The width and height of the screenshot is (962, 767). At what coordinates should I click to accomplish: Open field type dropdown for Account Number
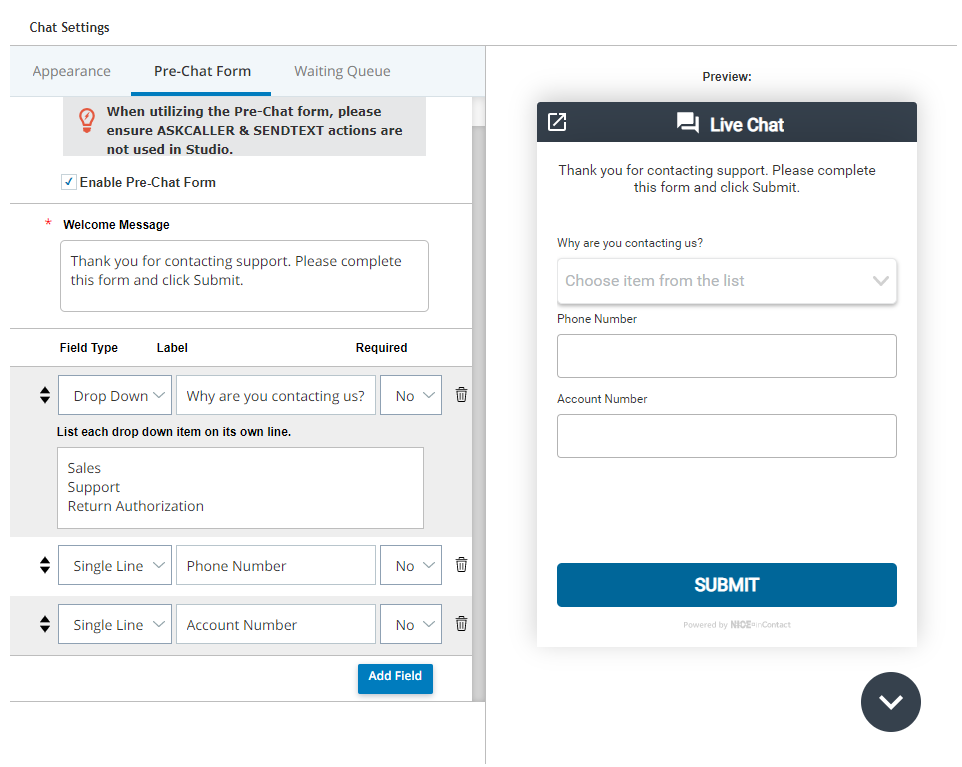point(115,624)
